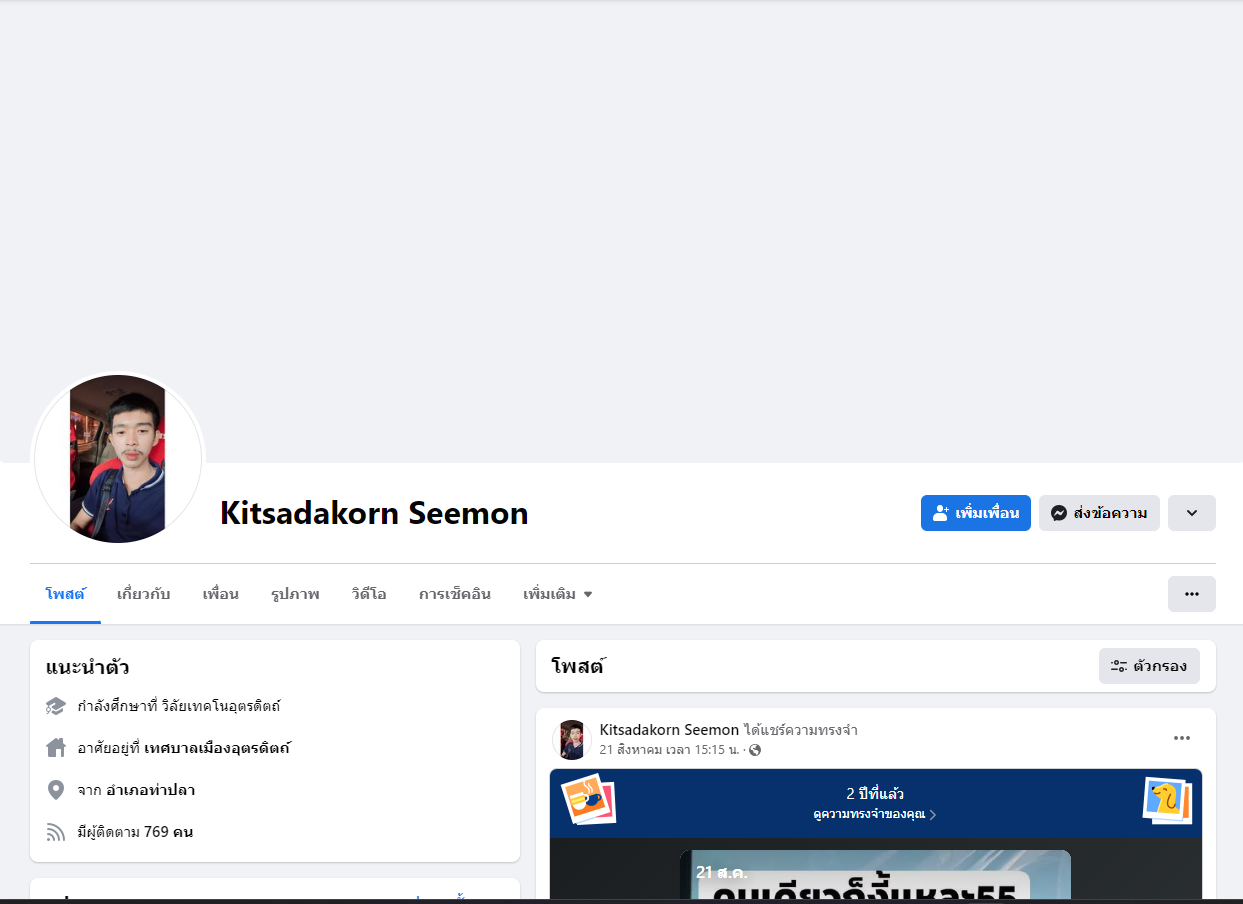
Task: Expand the dropdown arrow beside Send Message
Action: click(x=1192, y=513)
